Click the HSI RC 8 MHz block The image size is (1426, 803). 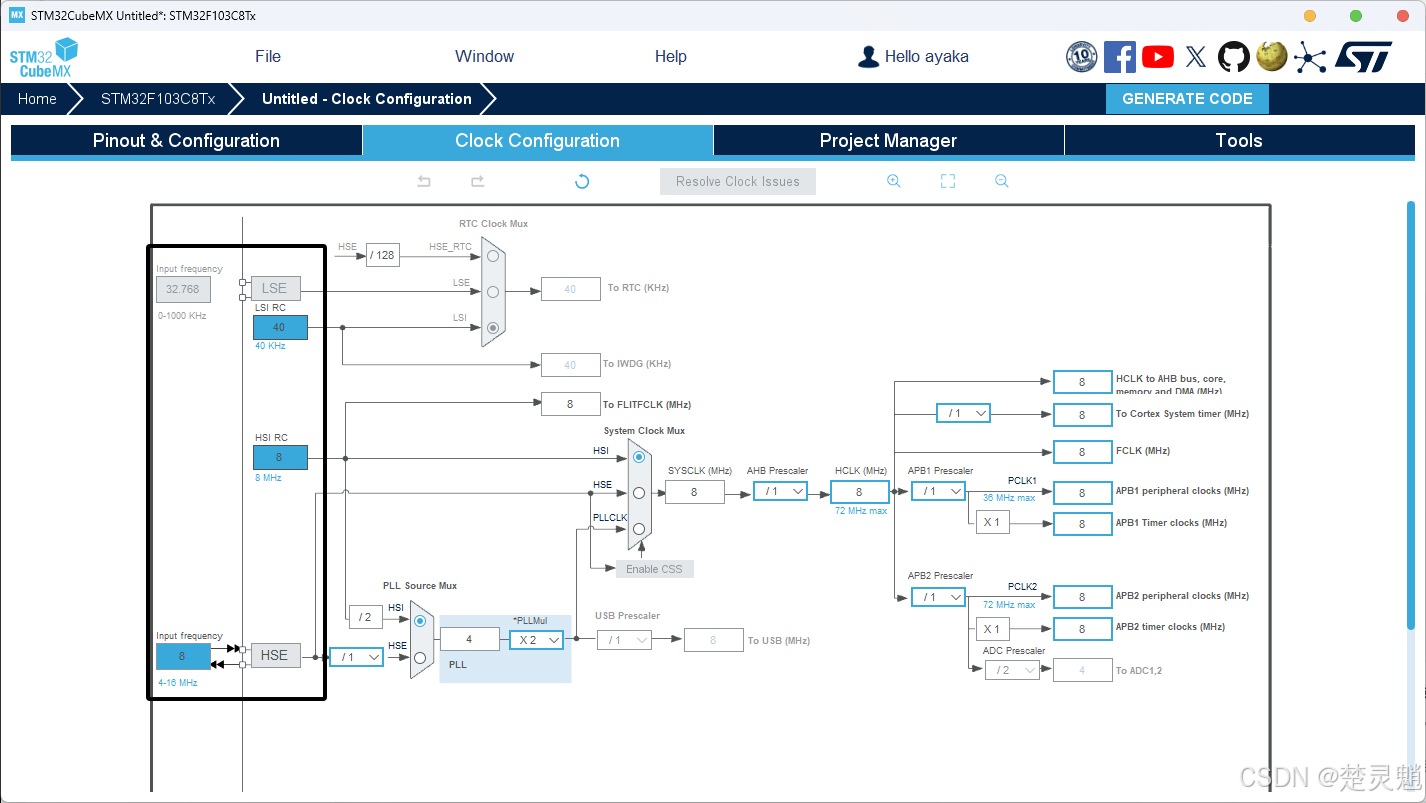point(280,457)
